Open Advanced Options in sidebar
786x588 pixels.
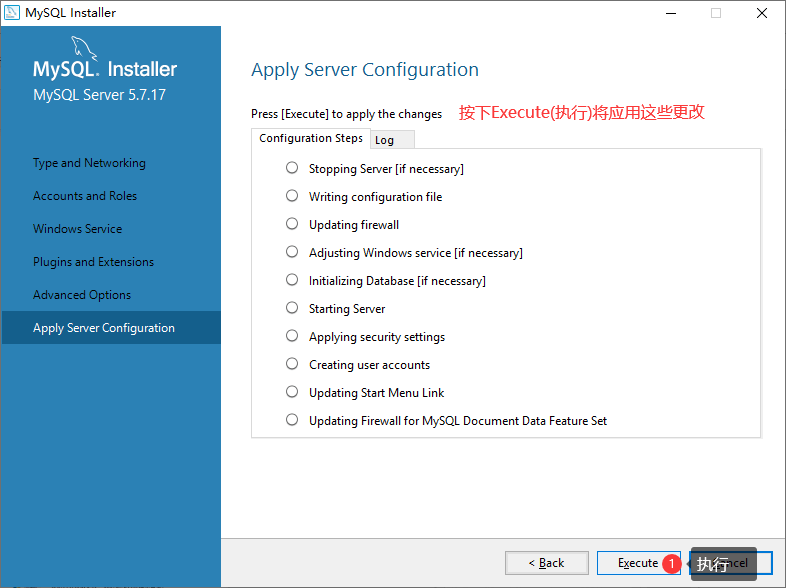tap(82, 295)
